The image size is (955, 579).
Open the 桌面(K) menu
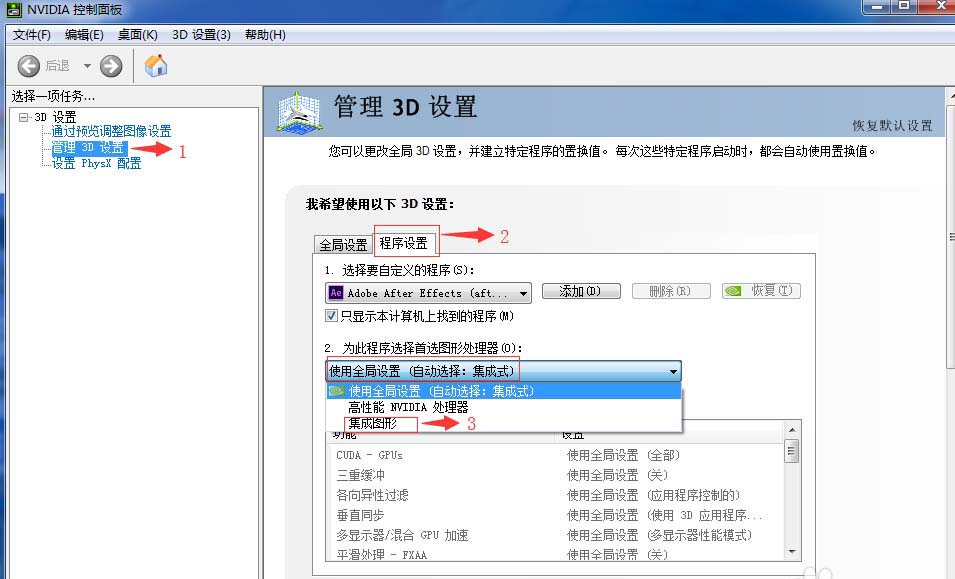[138, 35]
